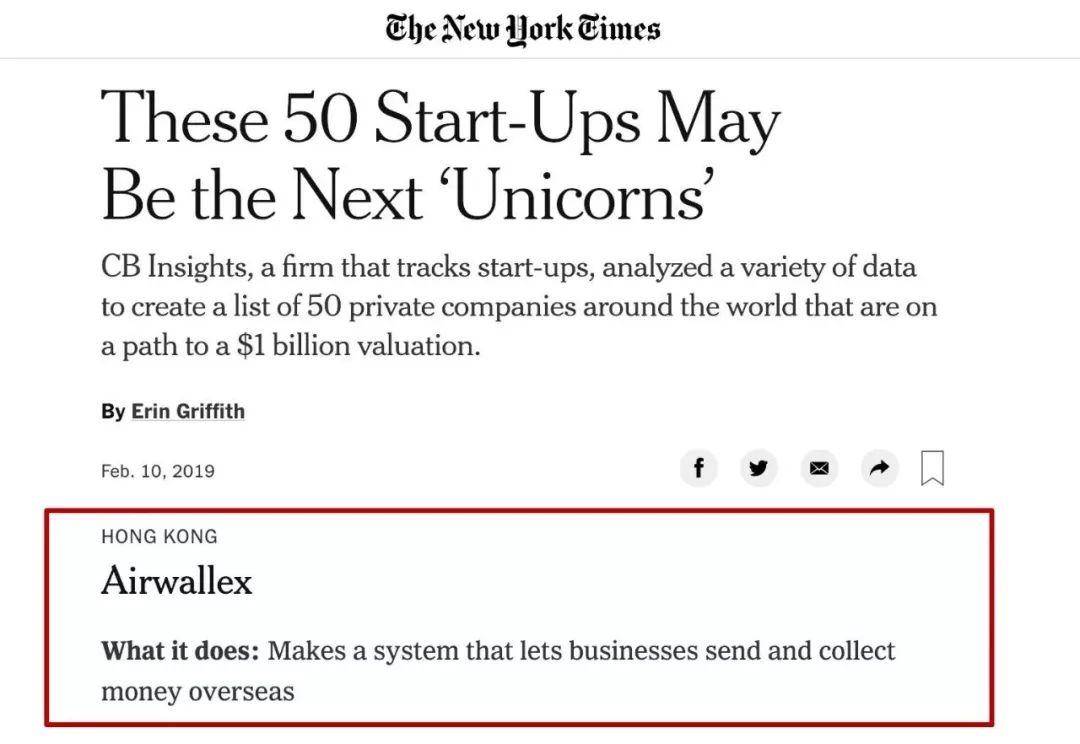
Task: Open Erin Griffith's author page
Action: pos(188,411)
